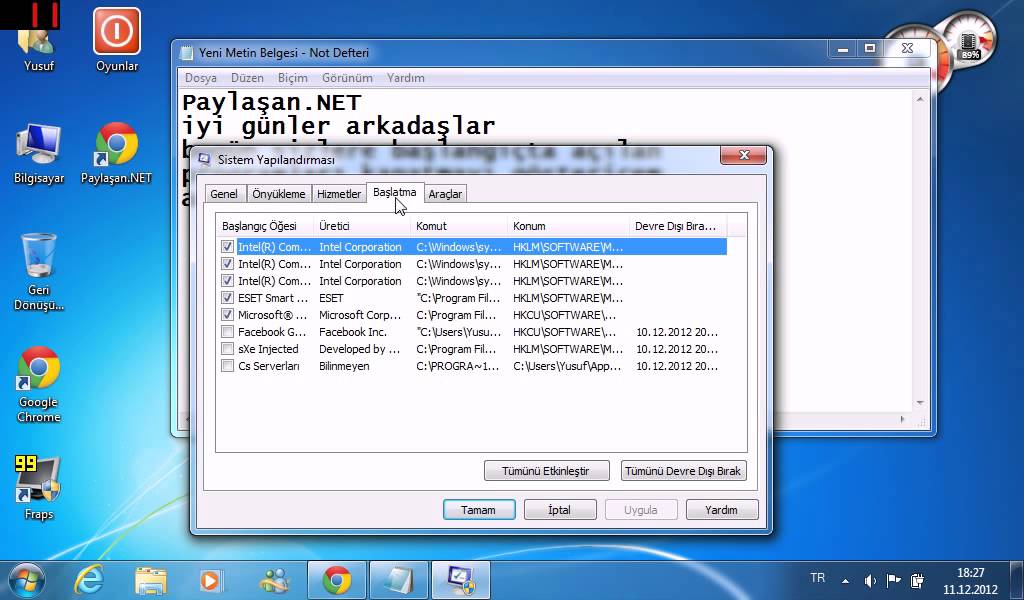The width and height of the screenshot is (1024, 600).
Task: Launch Internet Explorer from the taskbar
Action: tap(88, 580)
